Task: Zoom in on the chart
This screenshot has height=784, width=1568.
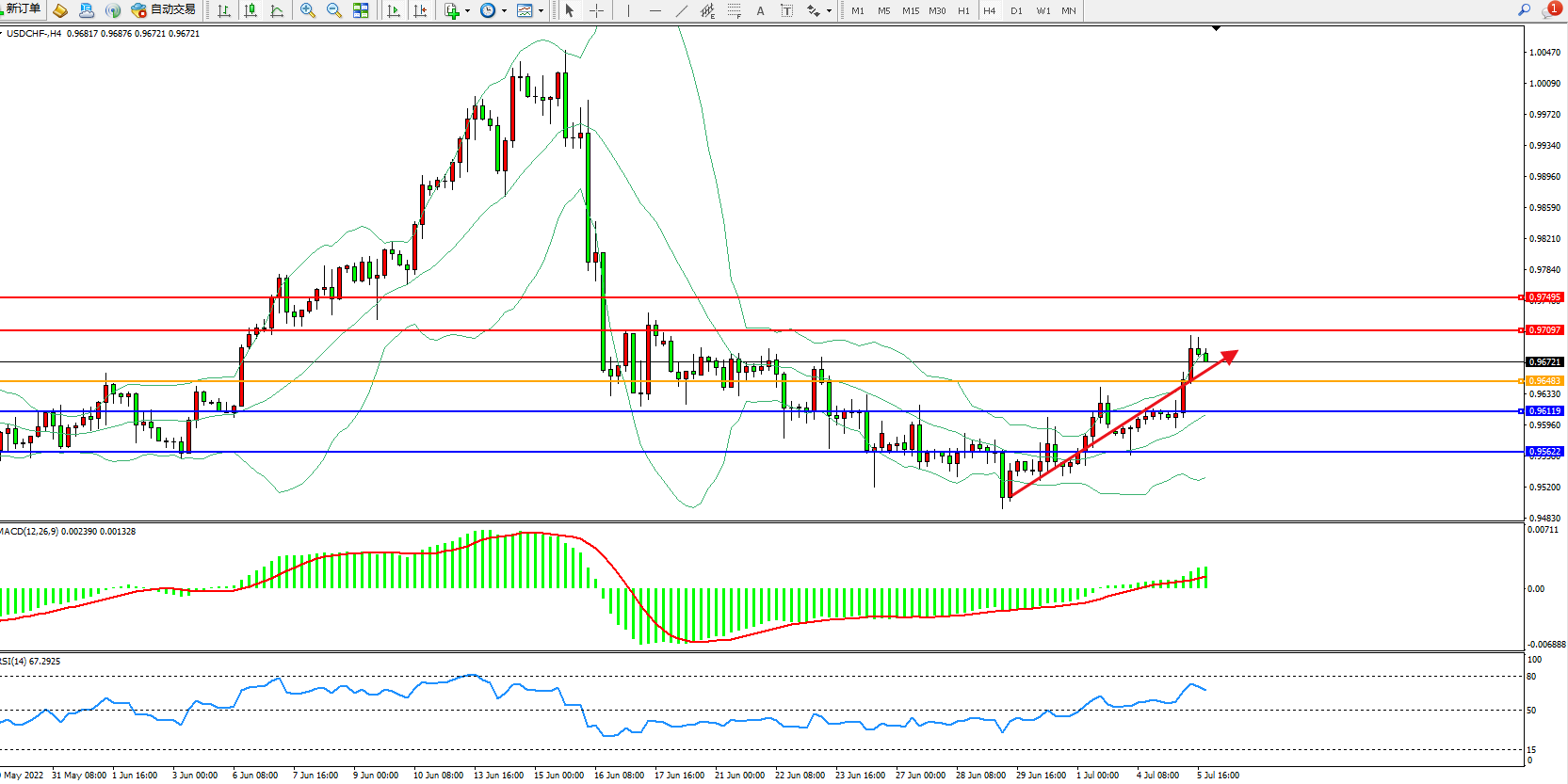Action: [308, 11]
